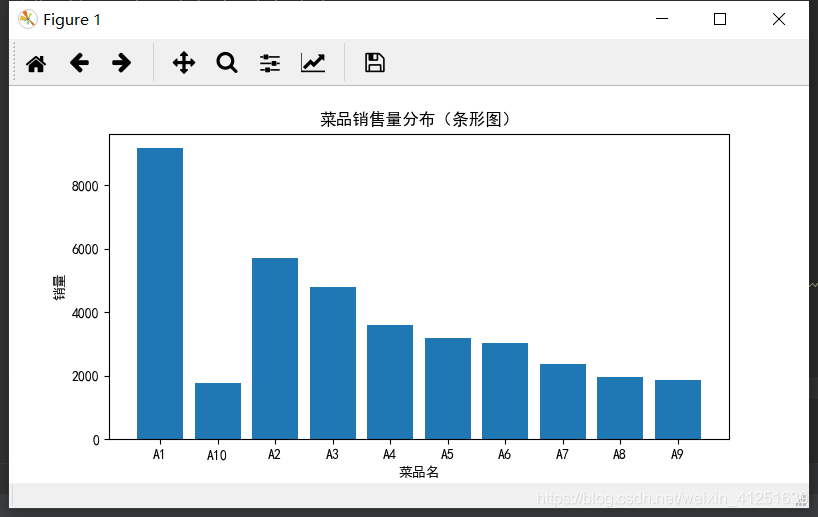The width and height of the screenshot is (818, 517).
Task: Click the A10 x-axis tick label
Action: pyautogui.click(x=216, y=455)
